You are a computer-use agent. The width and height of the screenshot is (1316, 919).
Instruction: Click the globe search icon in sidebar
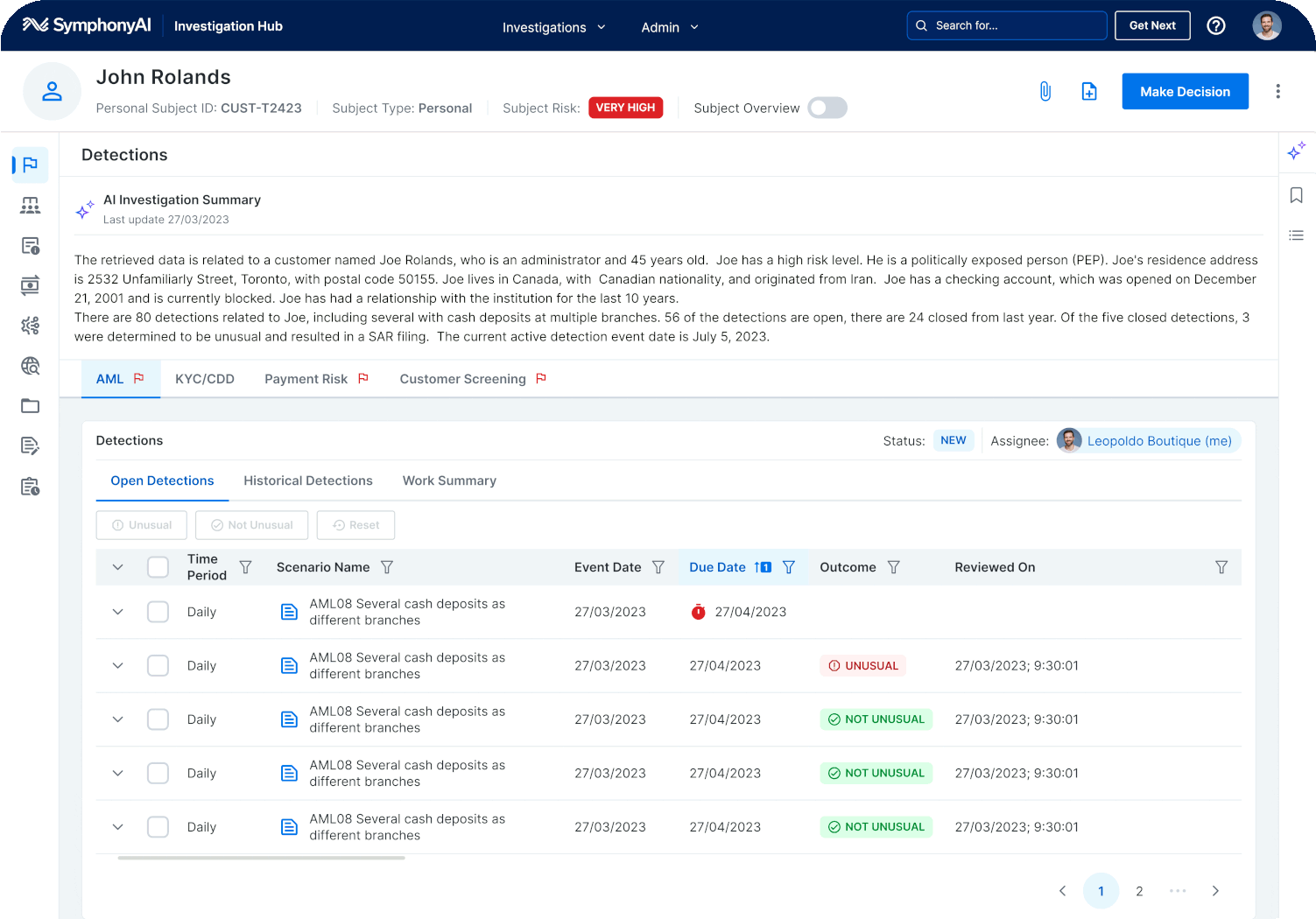coord(31,366)
